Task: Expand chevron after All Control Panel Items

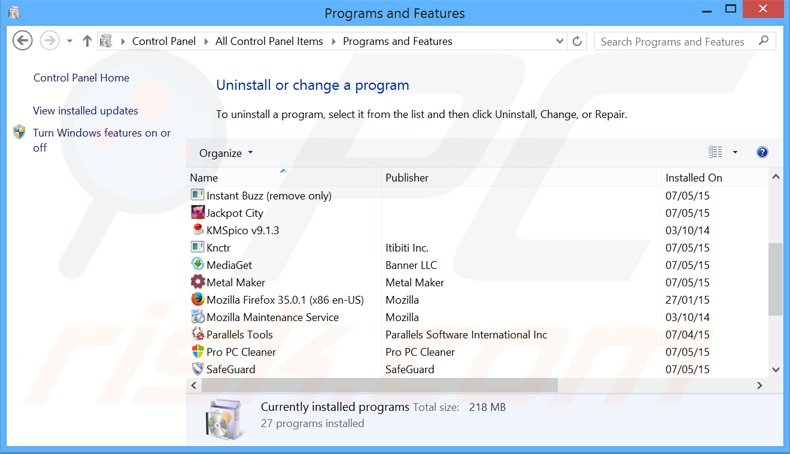Action: pyautogui.click(x=334, y=41)
